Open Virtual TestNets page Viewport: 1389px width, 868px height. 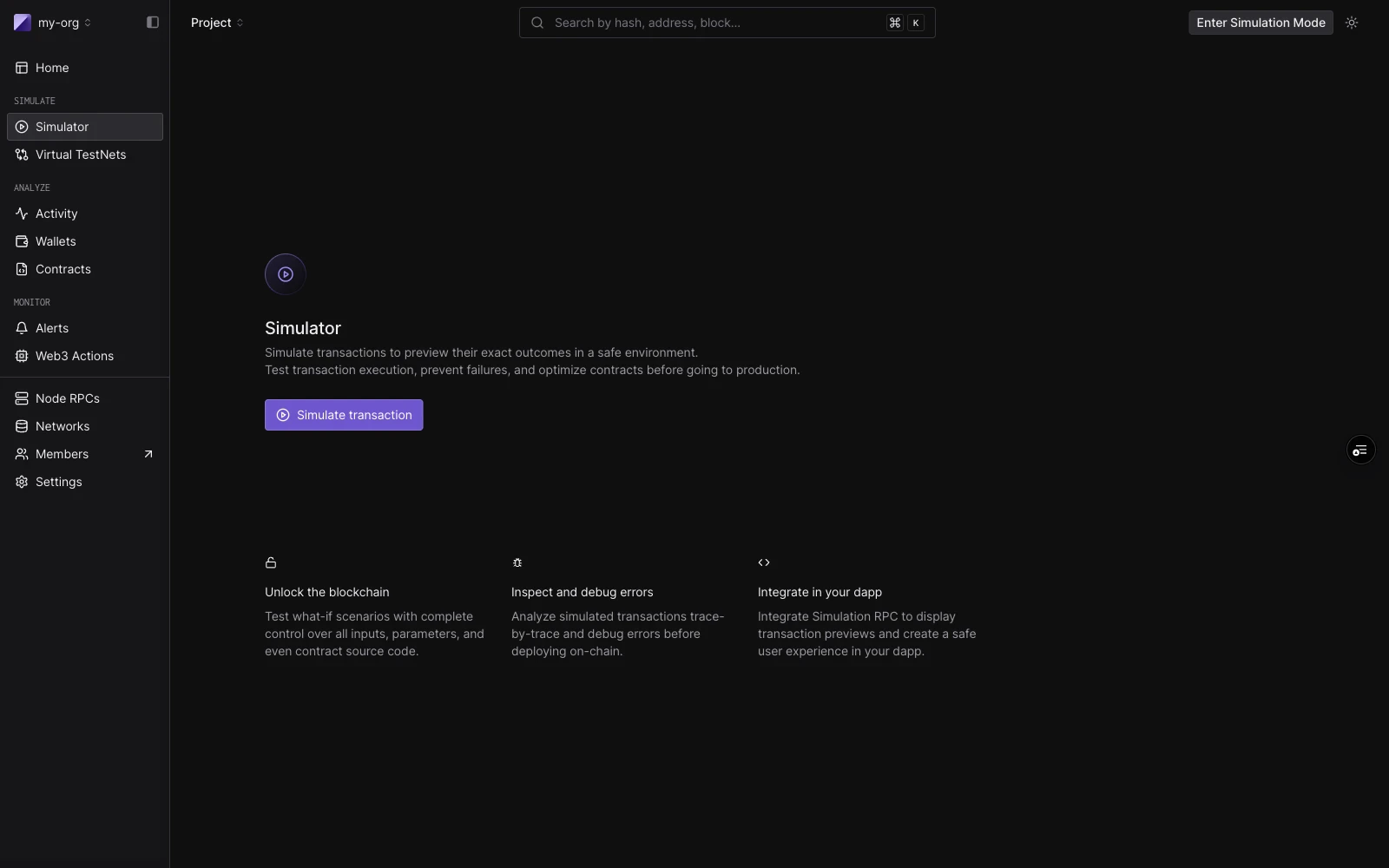pos(85,155)
